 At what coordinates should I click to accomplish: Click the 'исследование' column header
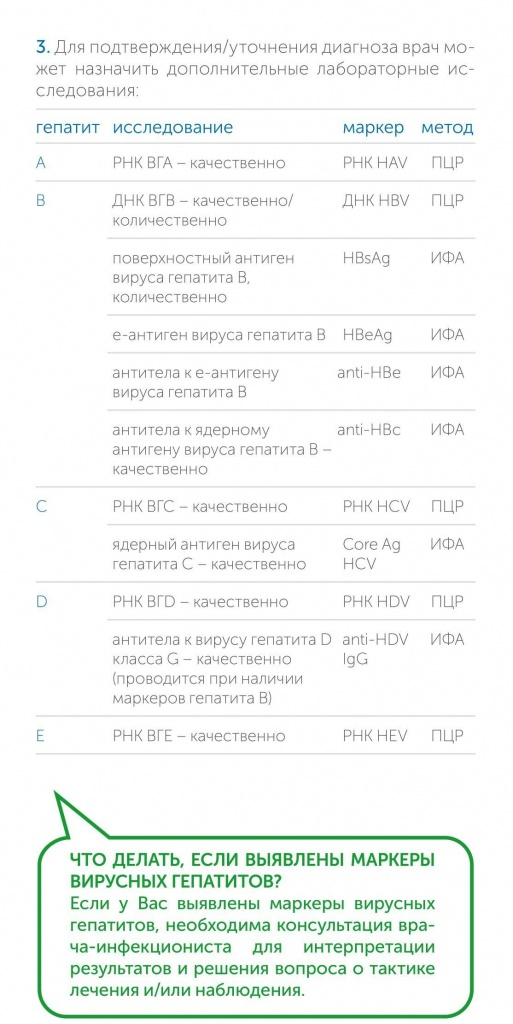tap(172, 127)
